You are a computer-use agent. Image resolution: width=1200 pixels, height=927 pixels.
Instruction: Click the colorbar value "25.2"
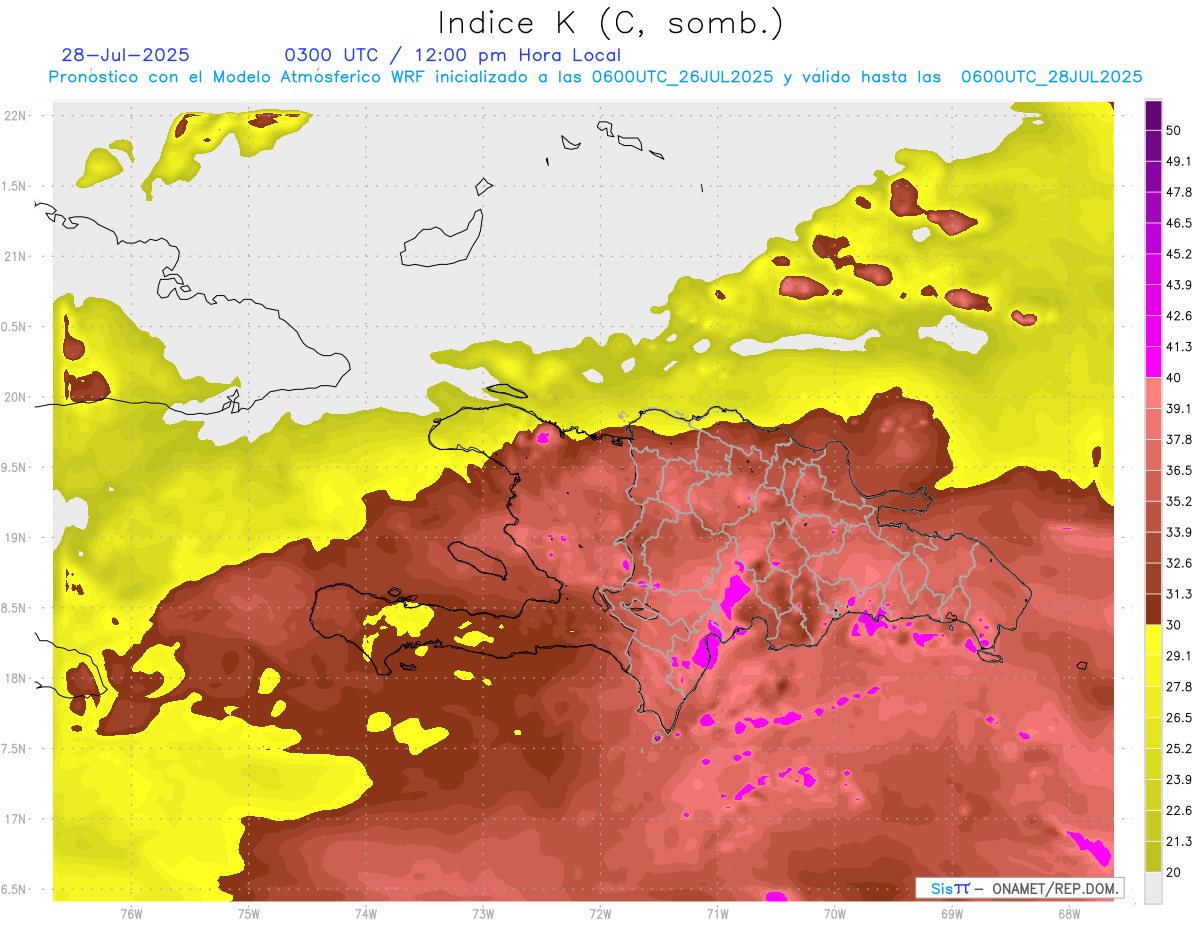1181,749
